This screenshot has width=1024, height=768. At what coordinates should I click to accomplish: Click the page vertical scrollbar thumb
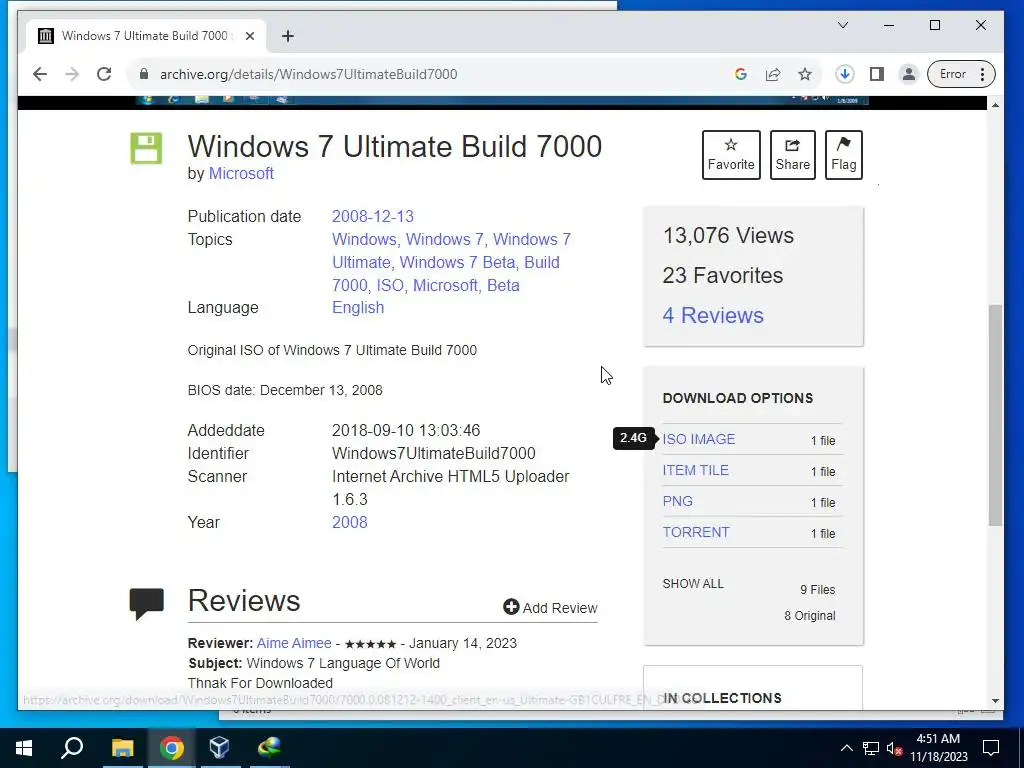[x=995, y=415]
